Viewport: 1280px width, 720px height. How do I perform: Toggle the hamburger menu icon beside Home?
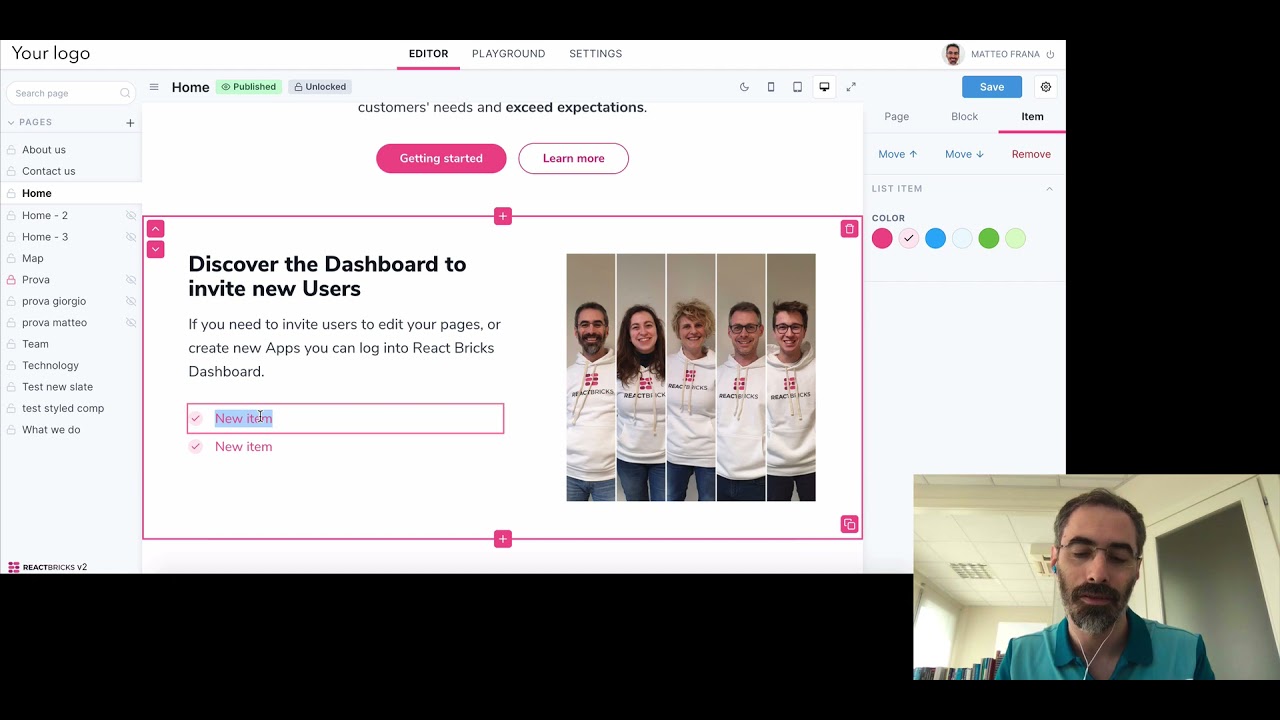[x=154, y=87]
